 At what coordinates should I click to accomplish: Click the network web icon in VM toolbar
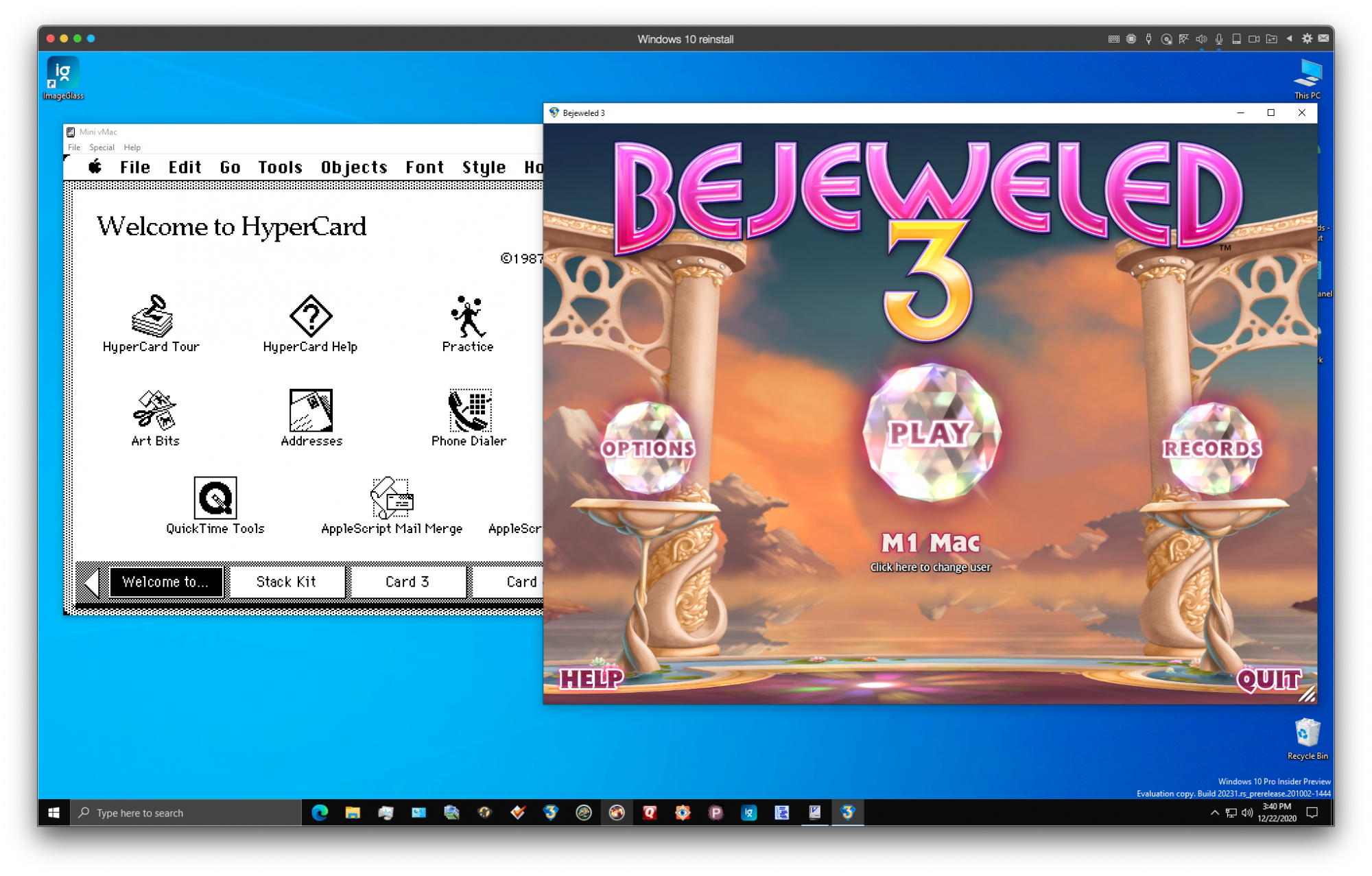point(1184,39)
